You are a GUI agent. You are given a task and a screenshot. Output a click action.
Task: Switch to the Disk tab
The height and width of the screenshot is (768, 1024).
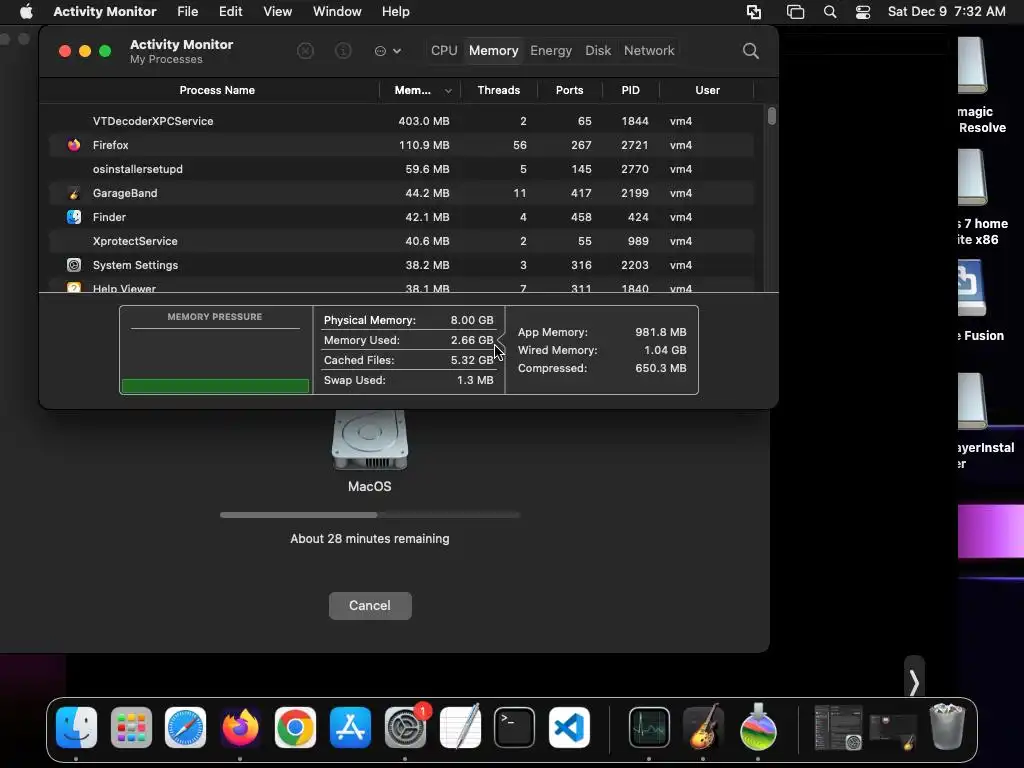(598, 50)
